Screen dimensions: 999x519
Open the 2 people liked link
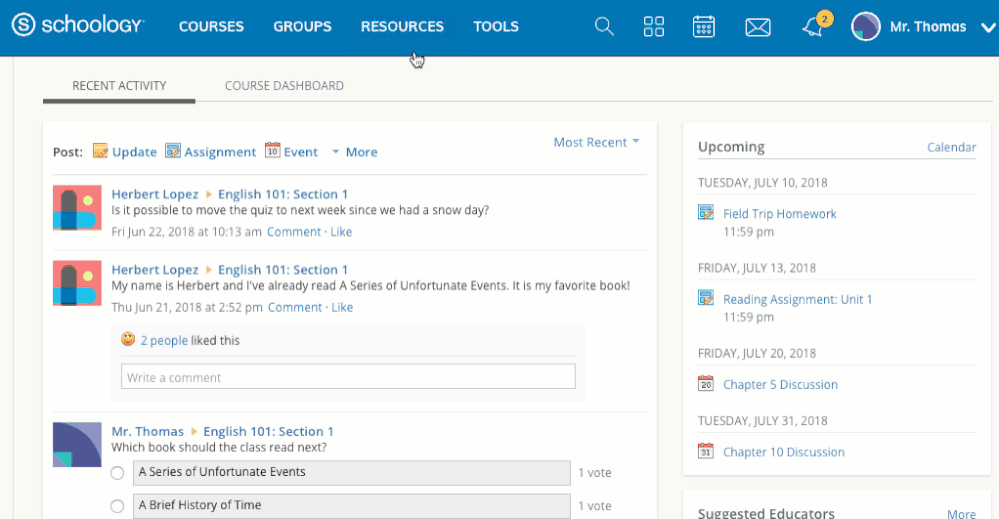coord(164,340)
